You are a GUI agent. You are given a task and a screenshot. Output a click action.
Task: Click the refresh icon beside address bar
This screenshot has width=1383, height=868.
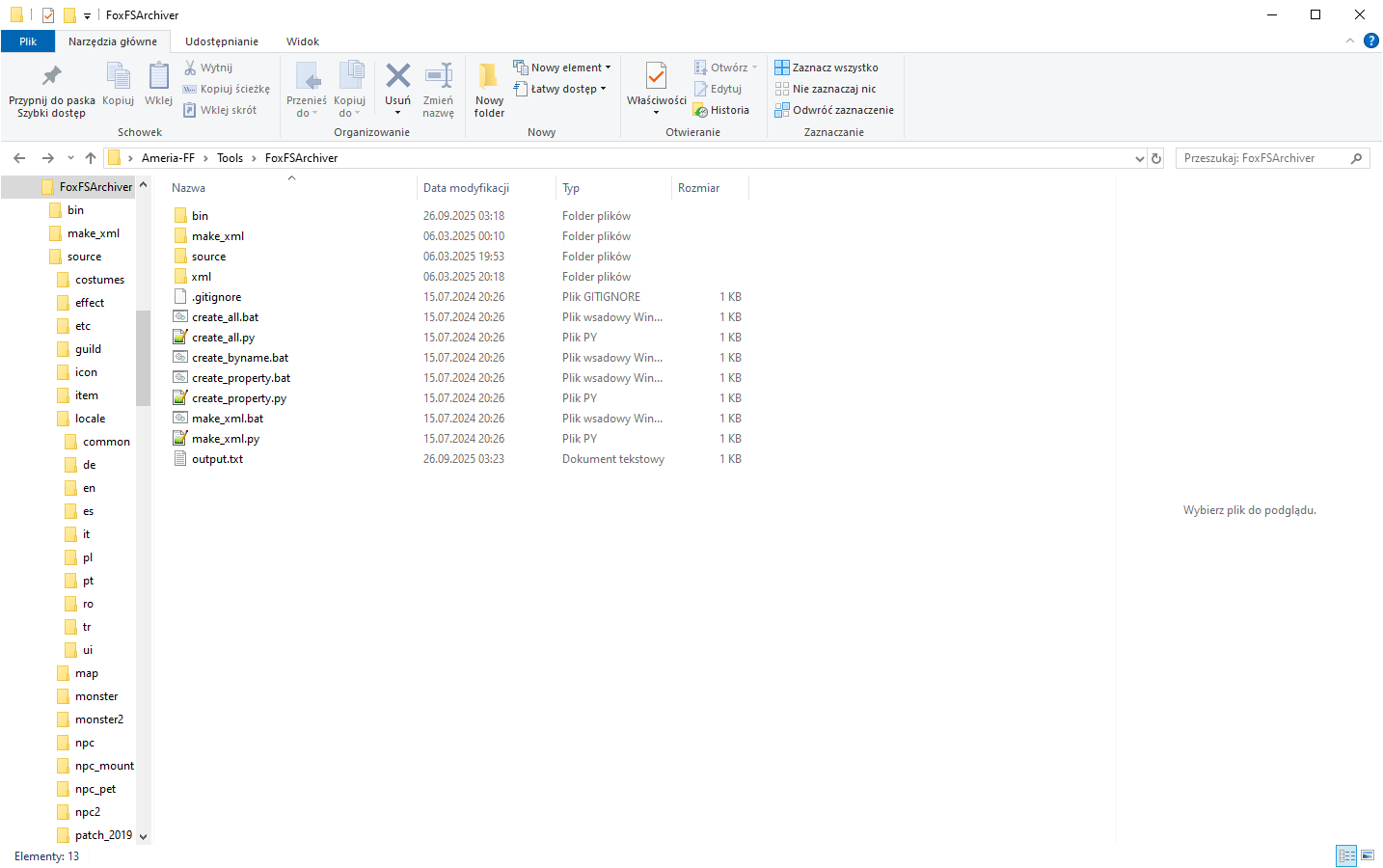[x=1156, y=158]
